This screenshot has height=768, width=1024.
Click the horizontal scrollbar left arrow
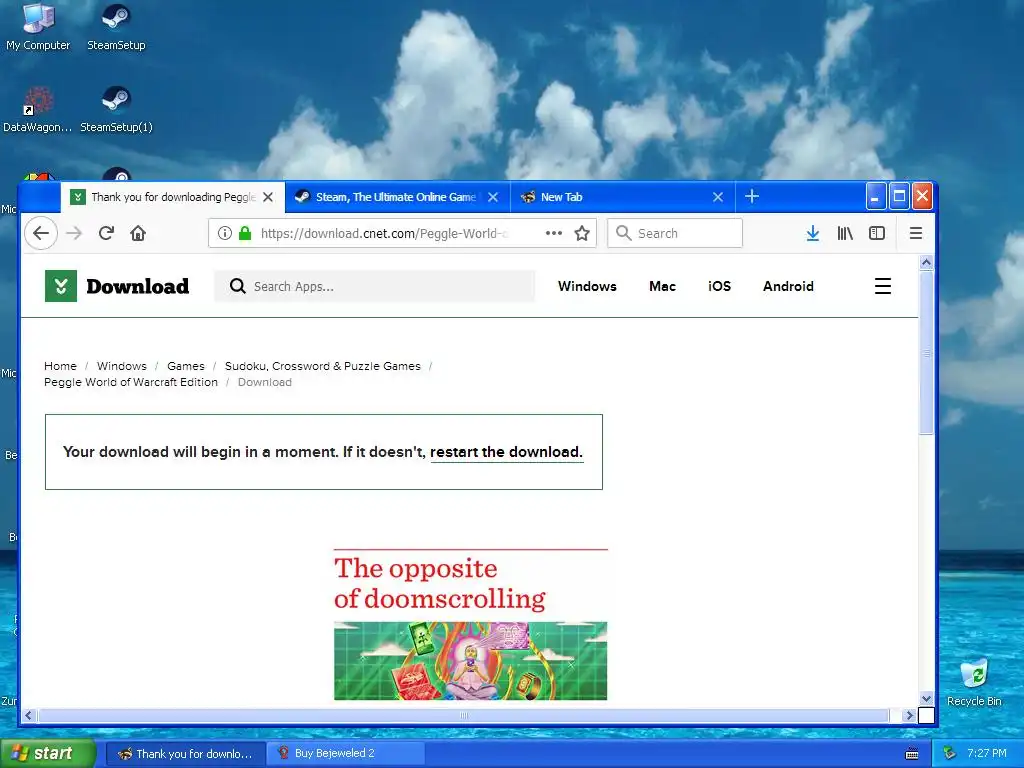(x=28, y=715)
